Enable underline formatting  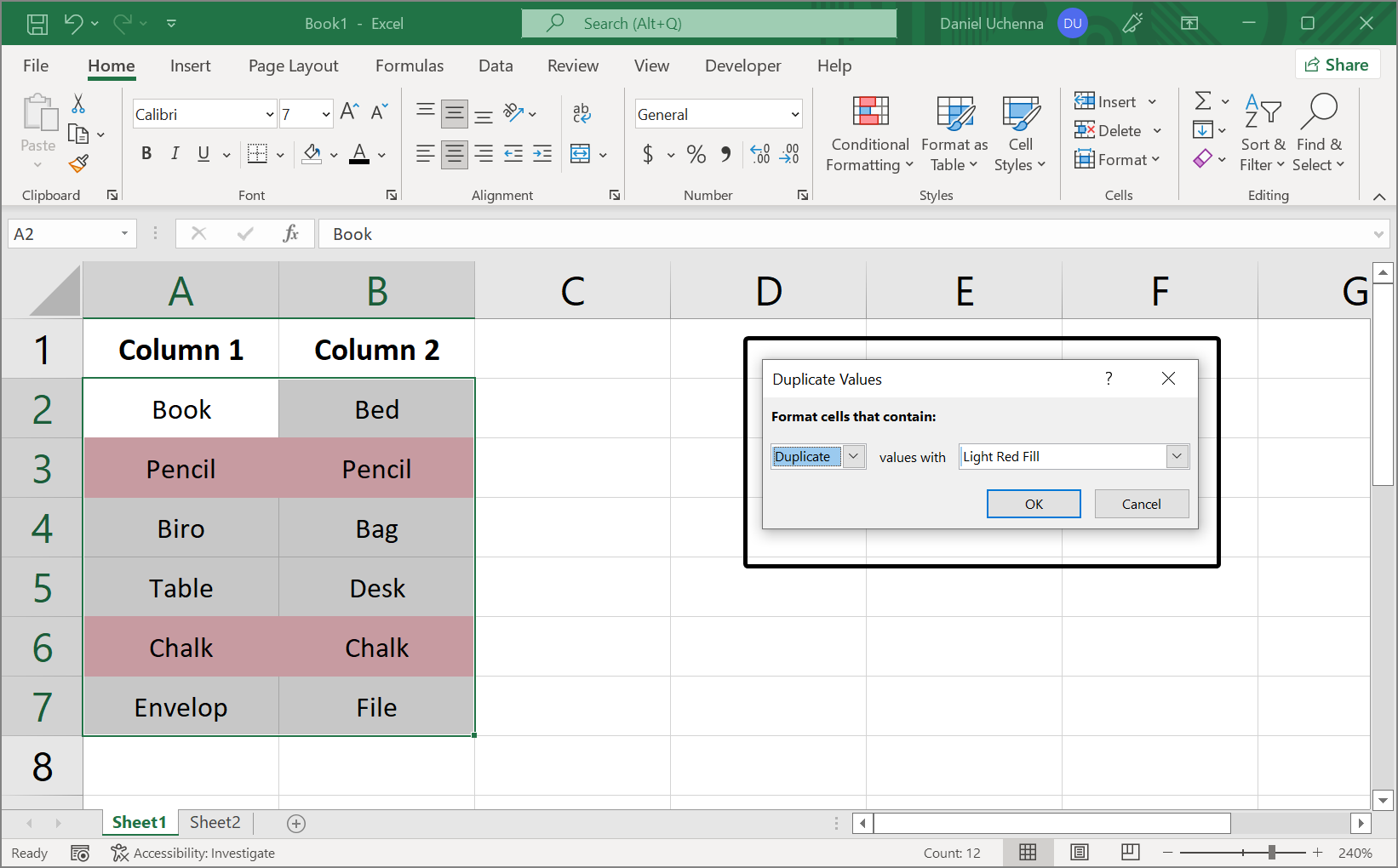pos(202,154)
